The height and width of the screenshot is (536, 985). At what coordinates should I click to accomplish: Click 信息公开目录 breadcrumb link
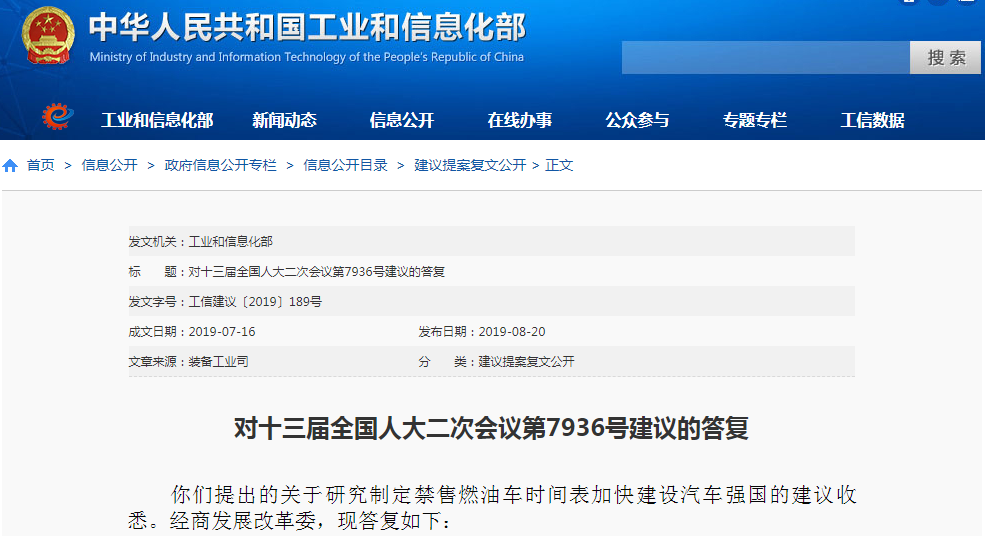coord(346,165)
